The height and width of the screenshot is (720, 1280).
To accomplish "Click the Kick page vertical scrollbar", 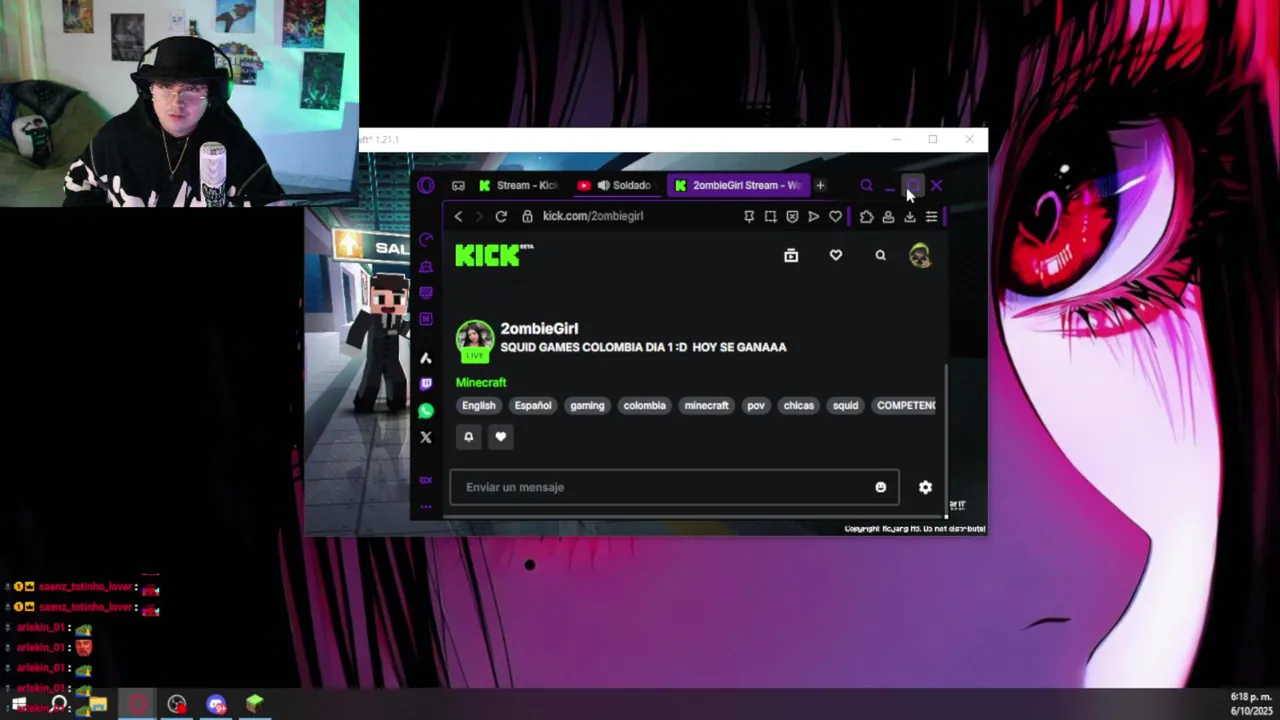I will (x=945, y=440).
